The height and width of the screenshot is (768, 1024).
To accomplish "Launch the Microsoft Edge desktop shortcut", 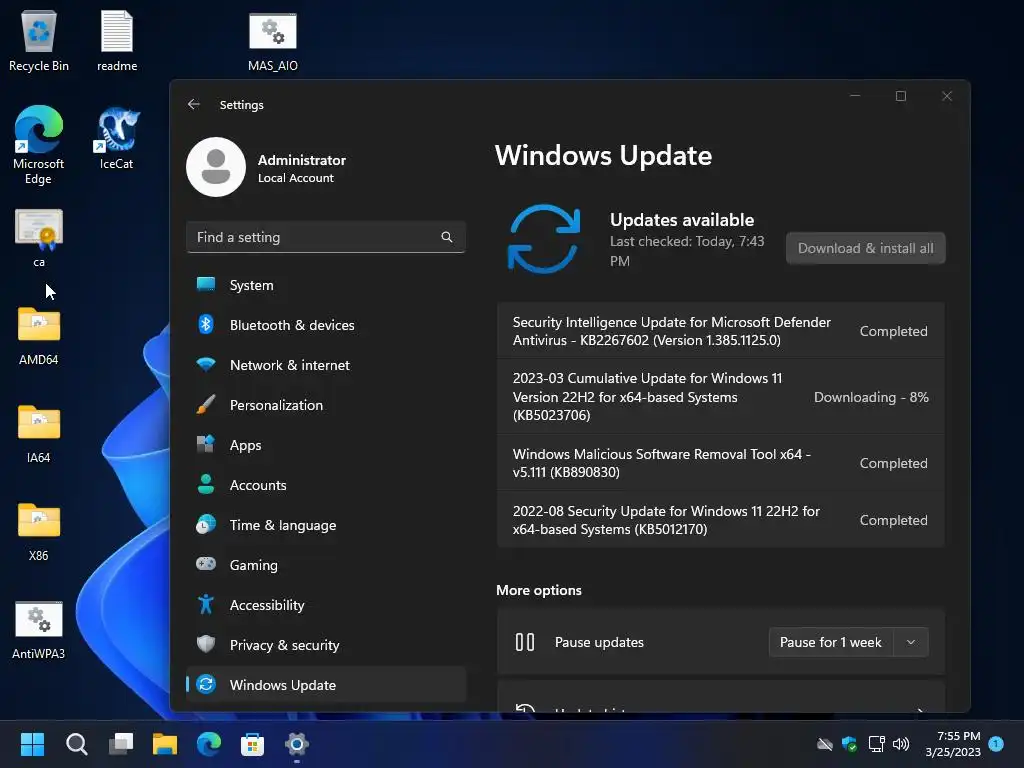I will point(39,144).
